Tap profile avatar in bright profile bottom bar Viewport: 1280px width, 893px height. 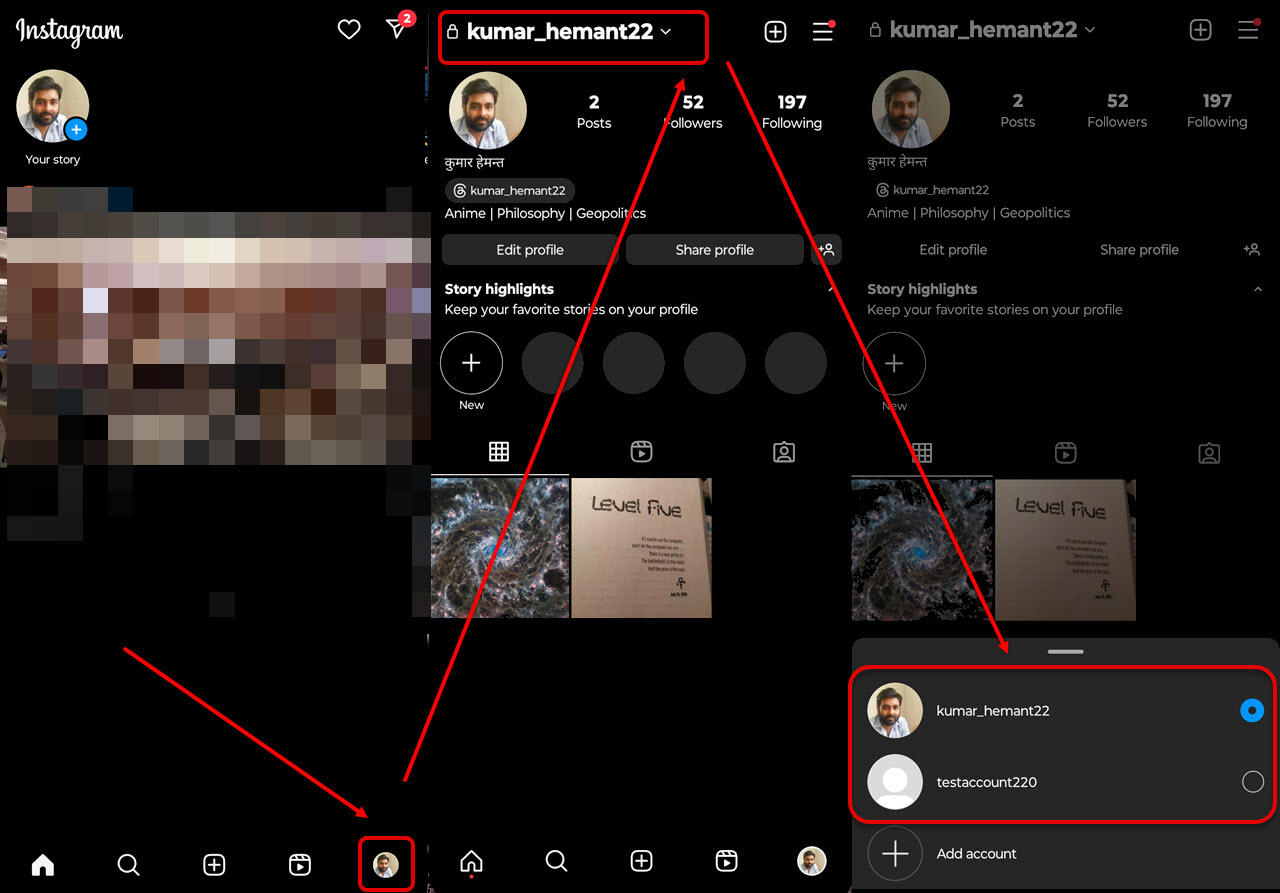coord(812,860)
